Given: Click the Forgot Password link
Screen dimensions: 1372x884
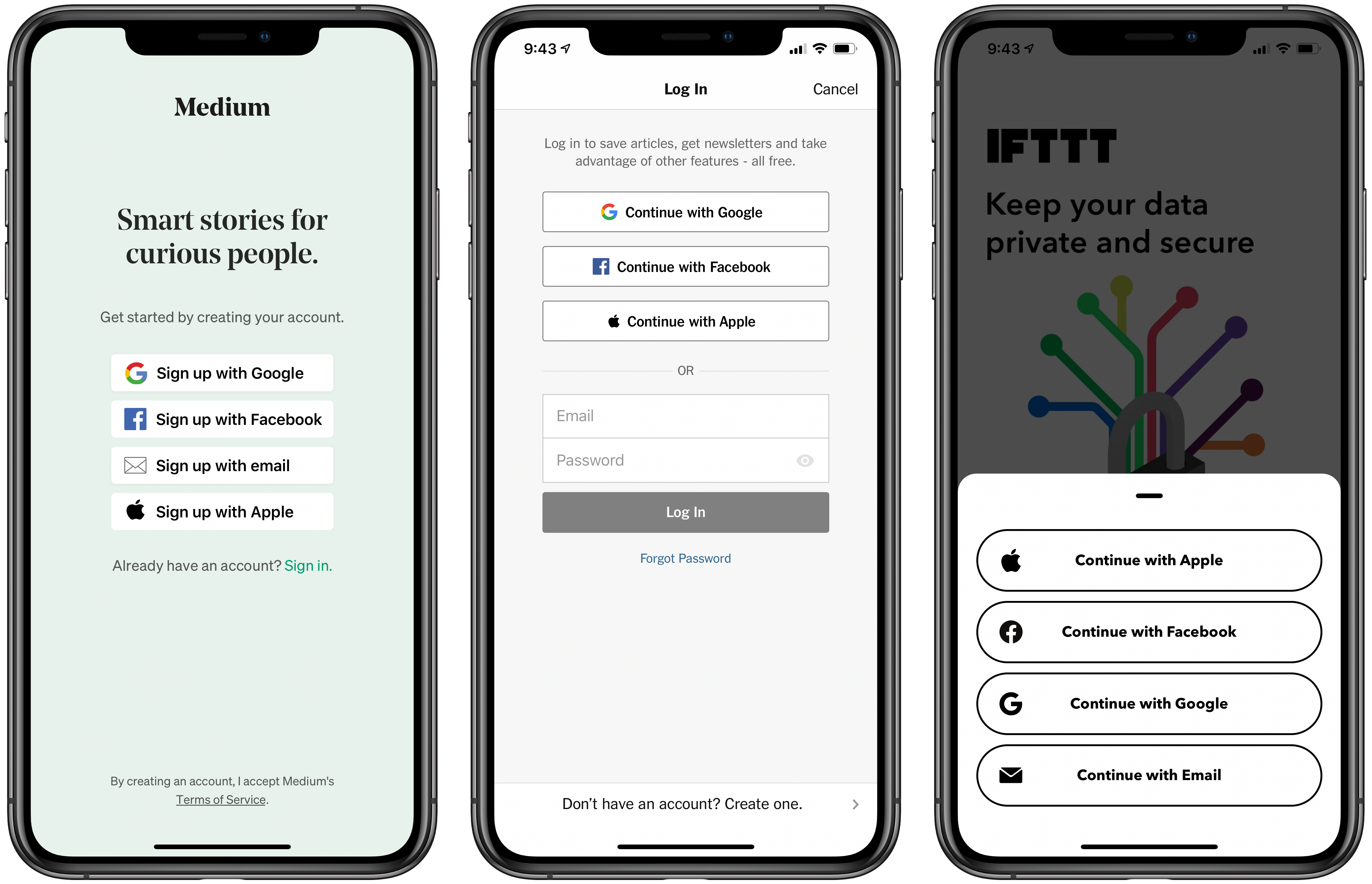Looking at the screenshot, I should pos(686,557).
